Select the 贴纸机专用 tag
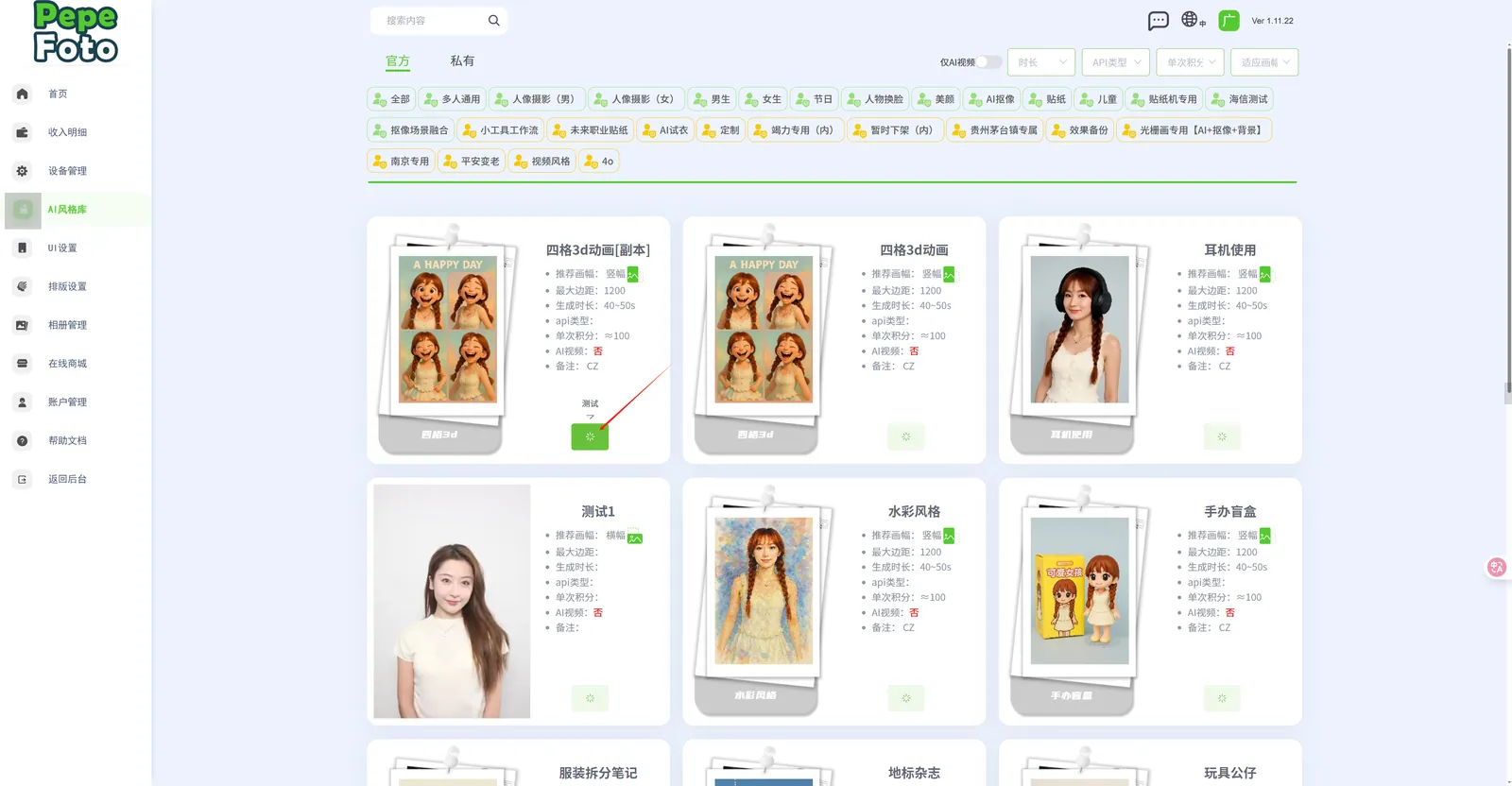 [x=1163, y=99]
